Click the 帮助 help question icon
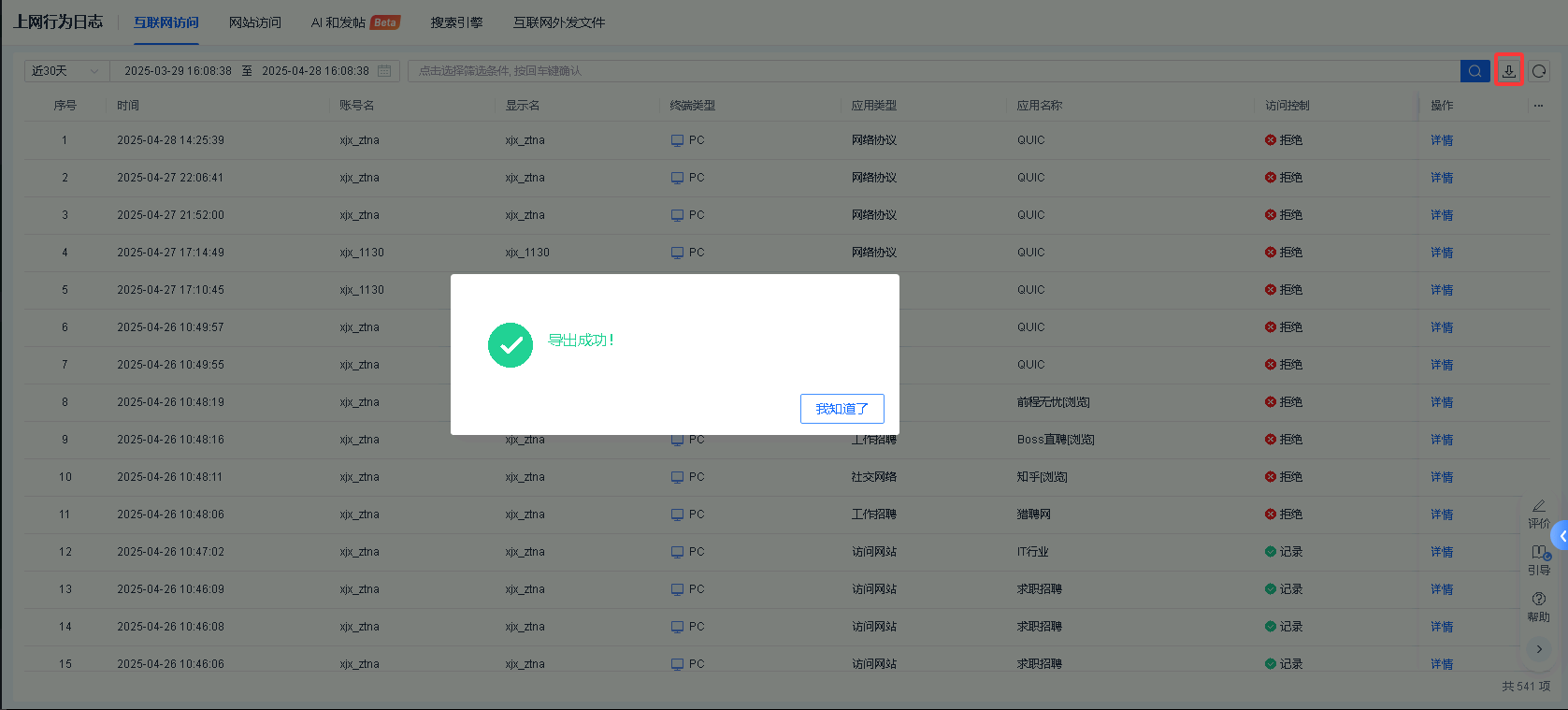 (1538, 600)
